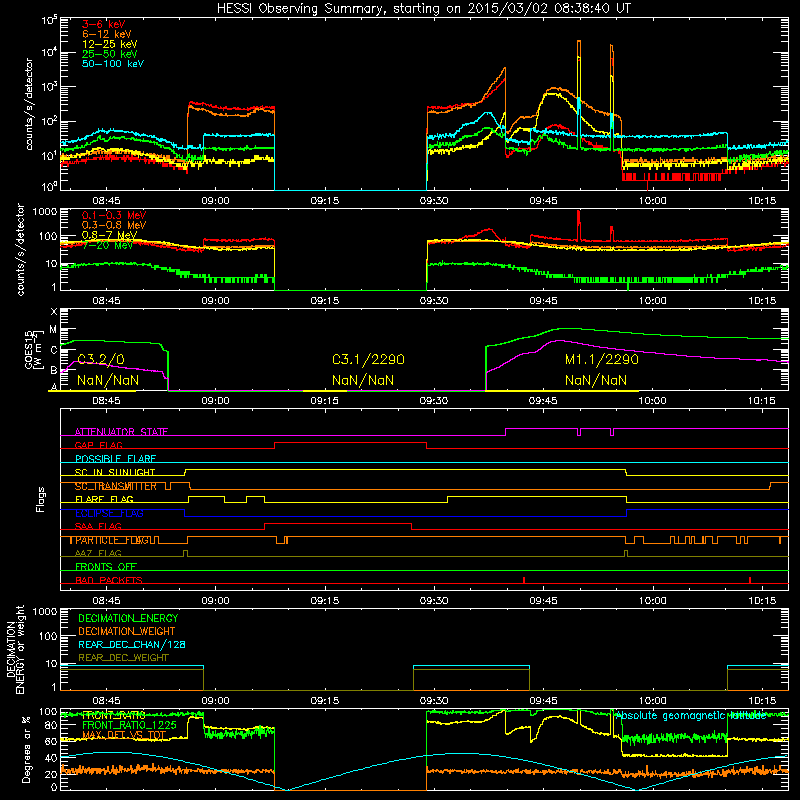800x800 pixels.
Task: Select the ATTENUATOR_STATE flag label
Action: click(121, 432)
